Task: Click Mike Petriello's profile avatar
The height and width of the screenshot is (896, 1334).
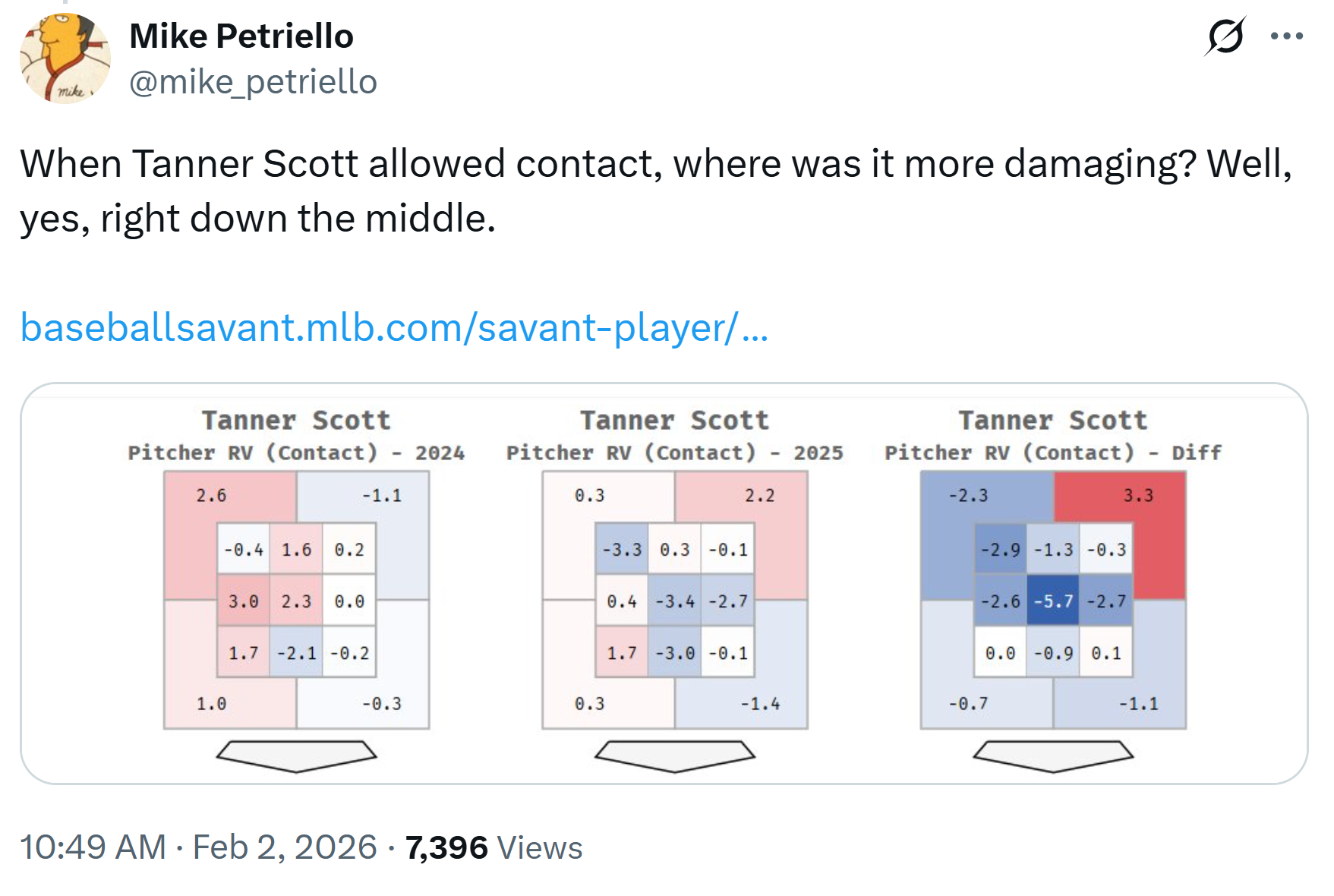Action: point(65,58)
